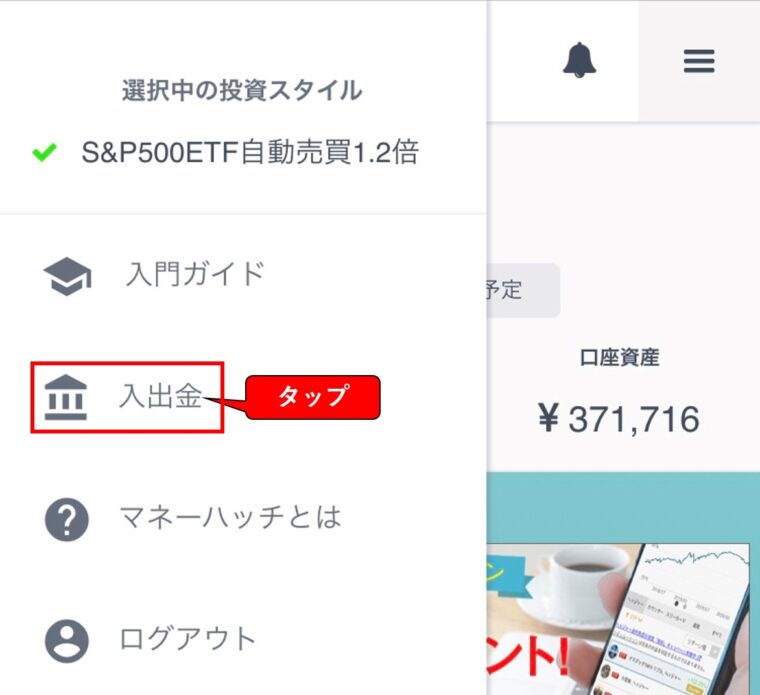Click the 口座資産 label
The height and width of the screenshot is (695, 760).
619,358
